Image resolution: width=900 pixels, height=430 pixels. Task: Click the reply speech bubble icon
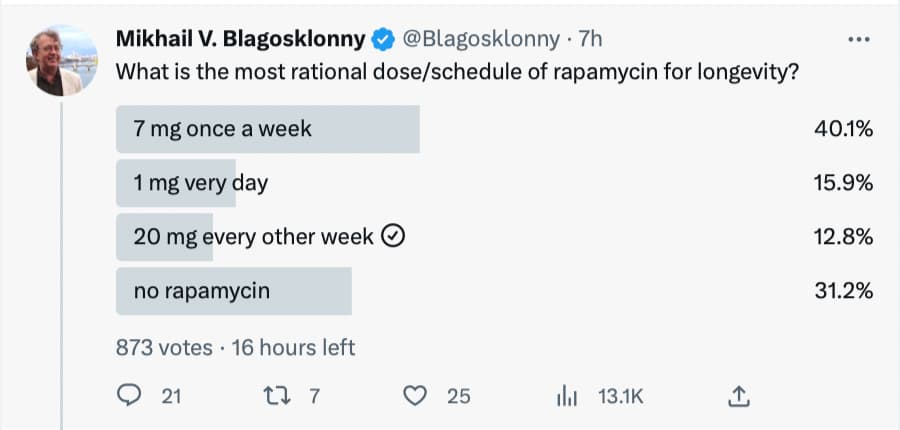point(129,396)
